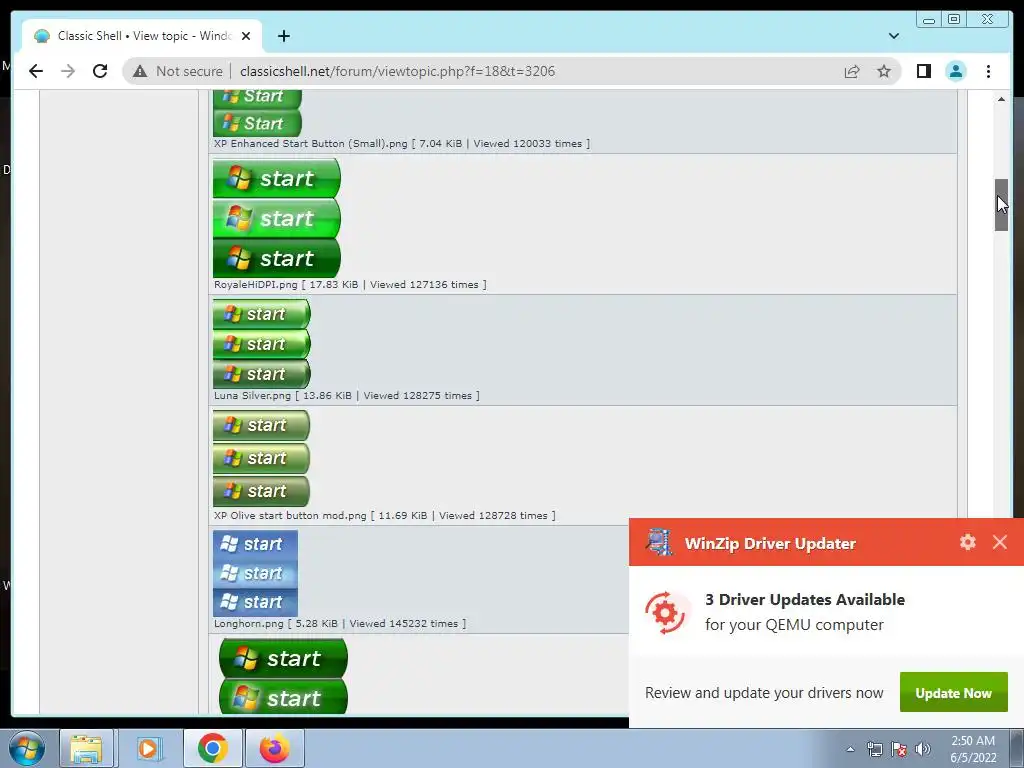Launch Windows Media Player from taskbar

[x=149, y=748]
